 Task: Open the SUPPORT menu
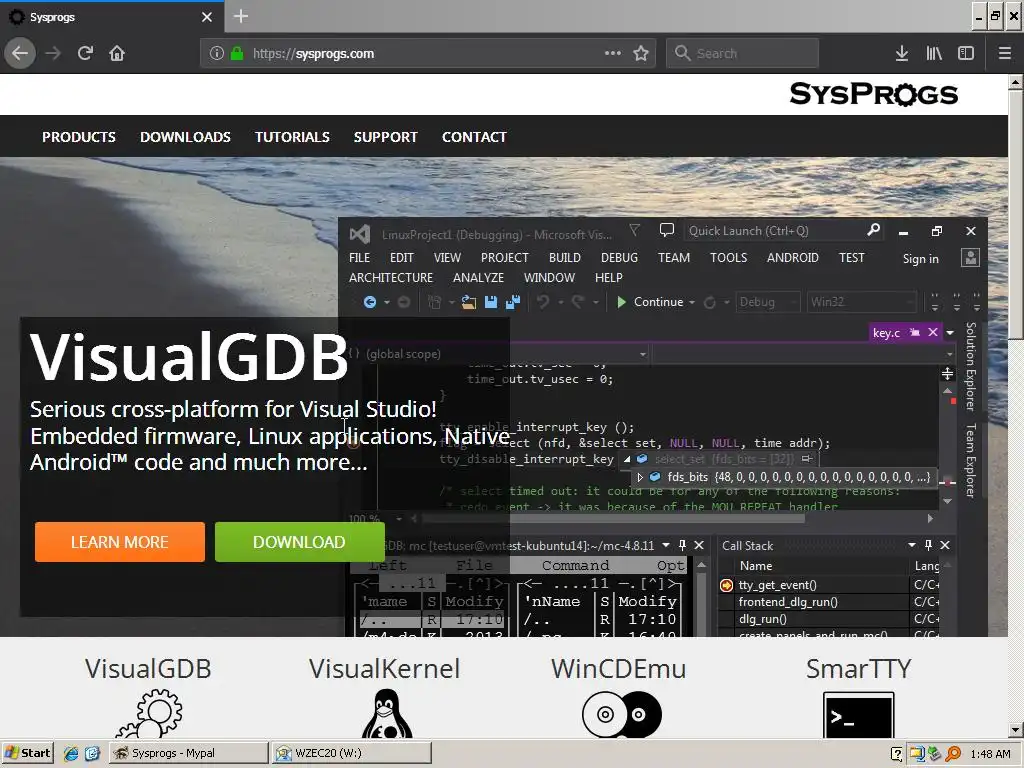coord(385,137)
